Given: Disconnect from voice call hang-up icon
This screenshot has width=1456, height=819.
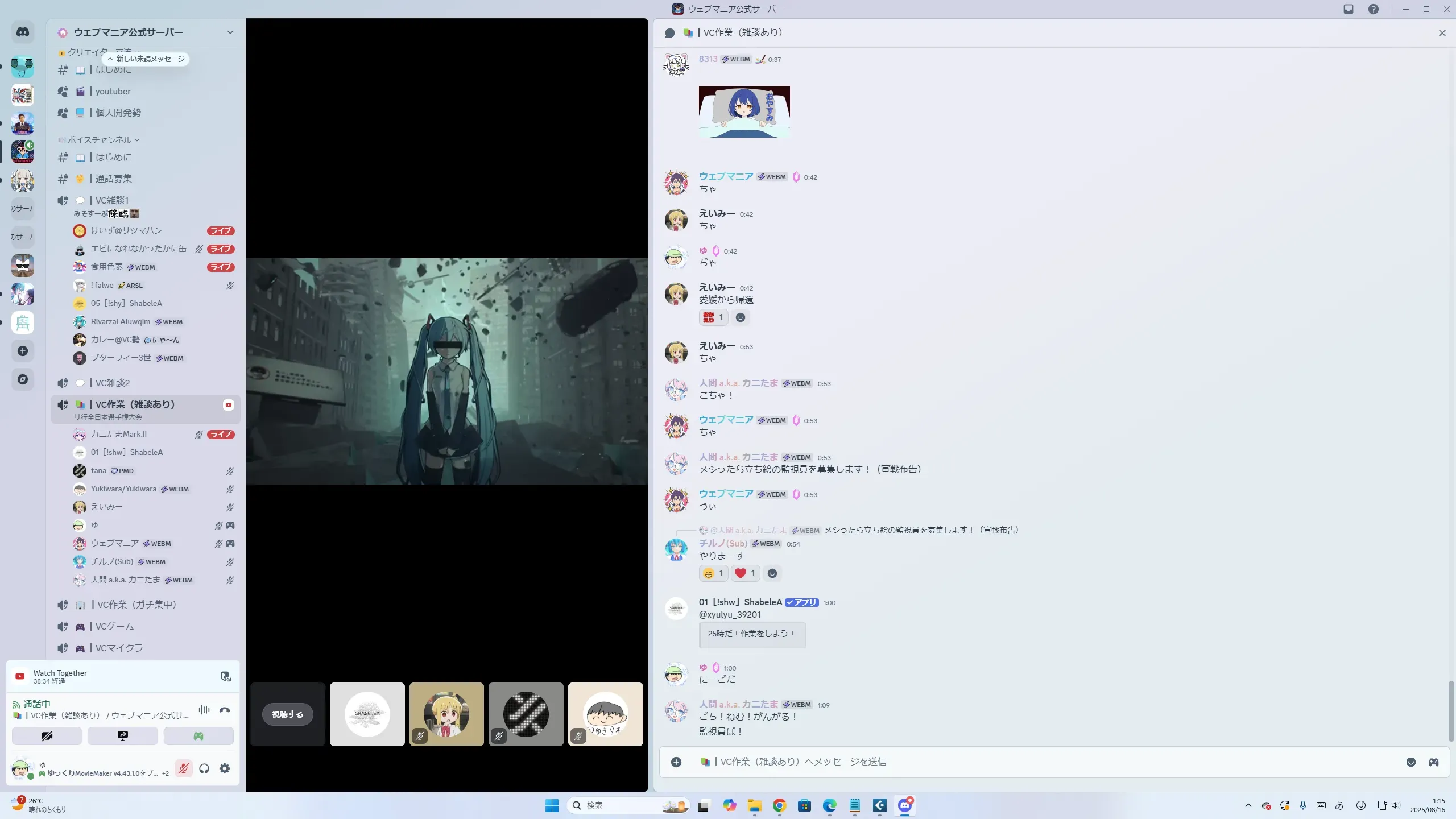Looking at the screenshot, I should coord(225,710).
